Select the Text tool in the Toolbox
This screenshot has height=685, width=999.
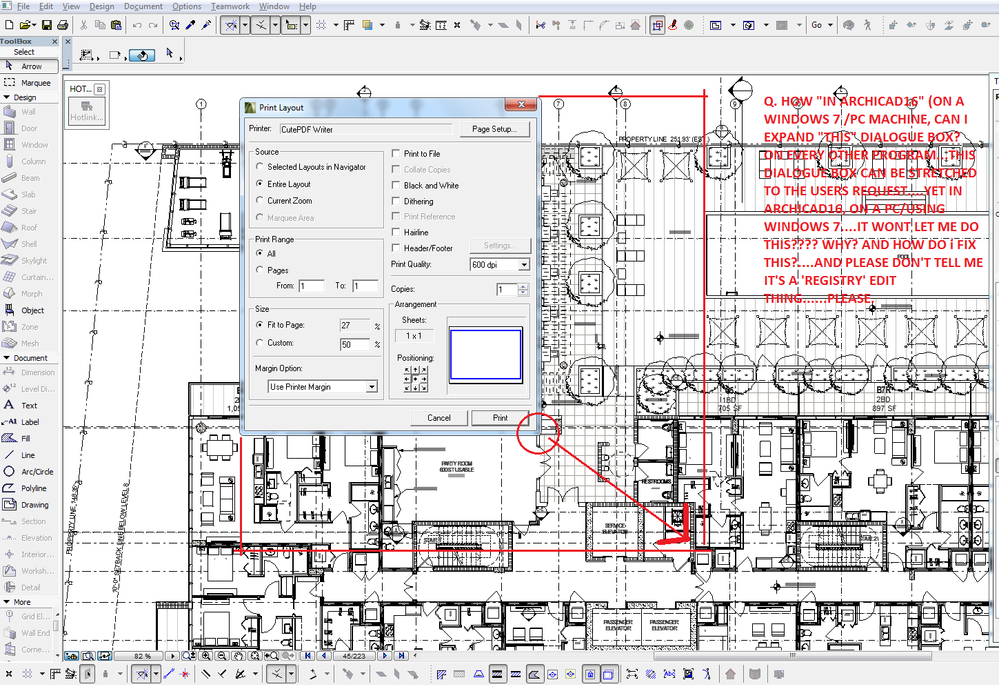(x=30, y=405)
